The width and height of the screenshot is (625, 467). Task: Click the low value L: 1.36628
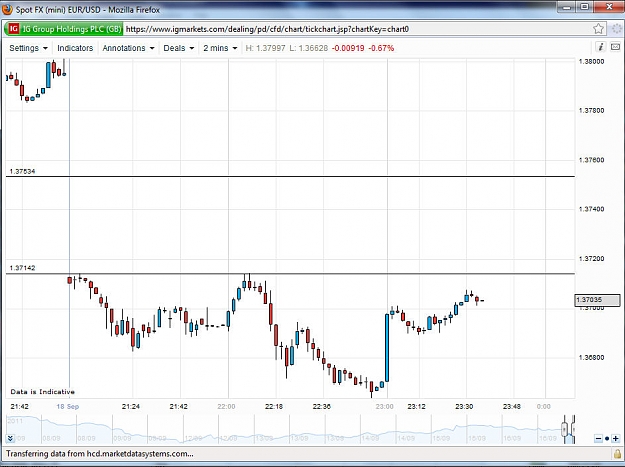point(309,48)
